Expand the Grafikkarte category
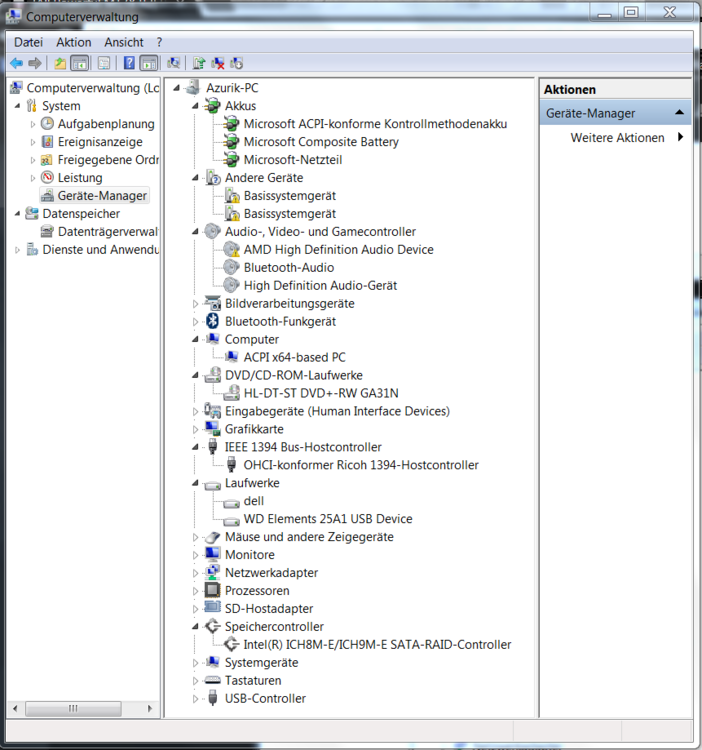This screenshot has width=702, height=750. pyautogui.click(x=196, y=430)
